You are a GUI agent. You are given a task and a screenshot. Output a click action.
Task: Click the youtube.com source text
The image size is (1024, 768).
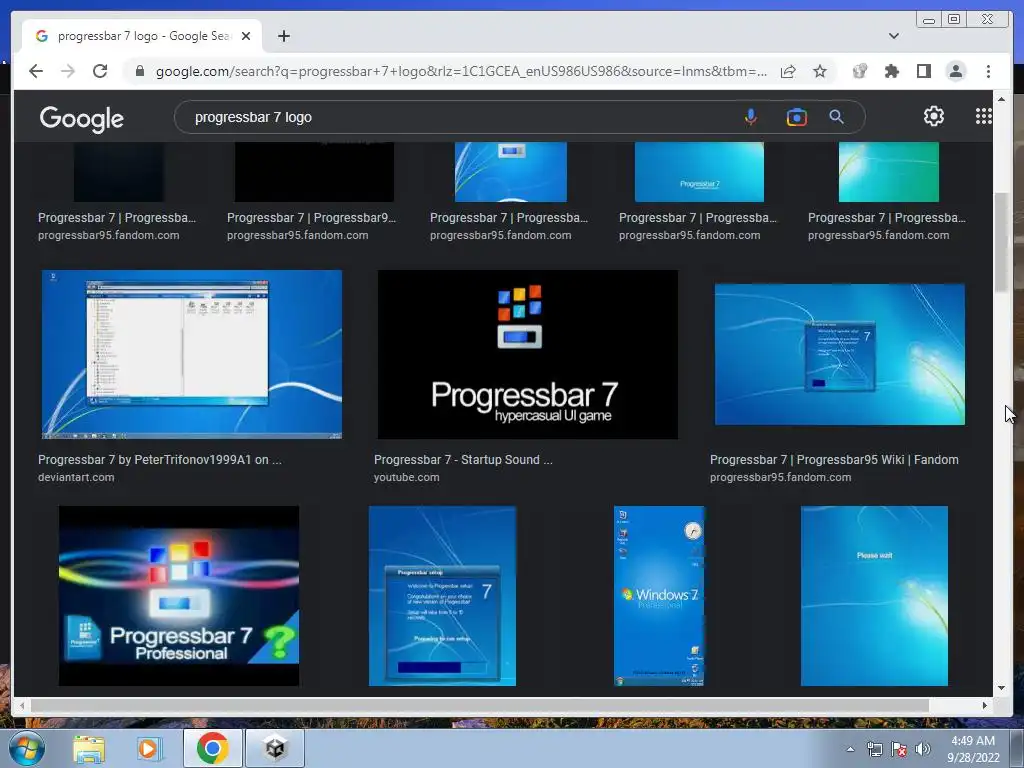point(406,477)
